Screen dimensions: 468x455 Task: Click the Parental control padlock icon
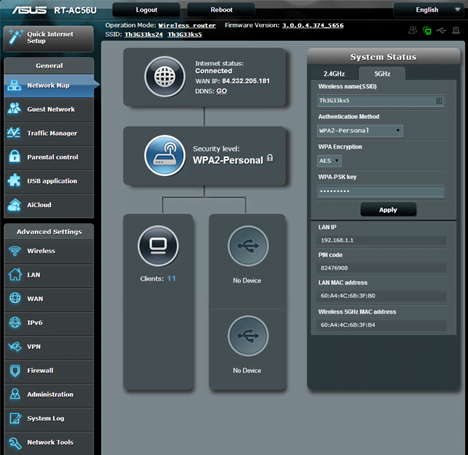14,156
